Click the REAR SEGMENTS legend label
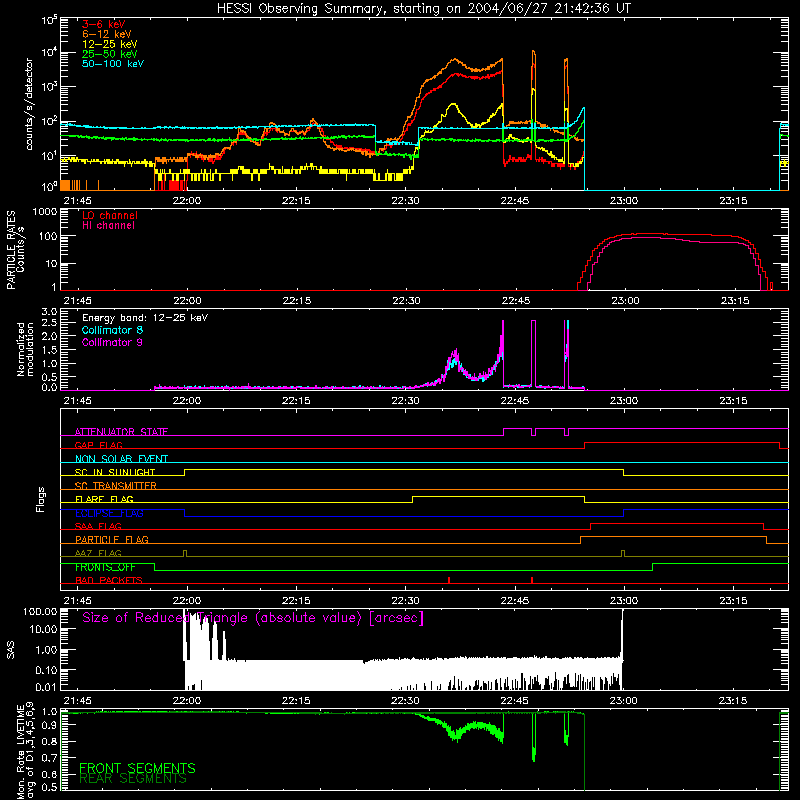Image resolution: width=800 pixels, height=800 pixels. point(133,779)
